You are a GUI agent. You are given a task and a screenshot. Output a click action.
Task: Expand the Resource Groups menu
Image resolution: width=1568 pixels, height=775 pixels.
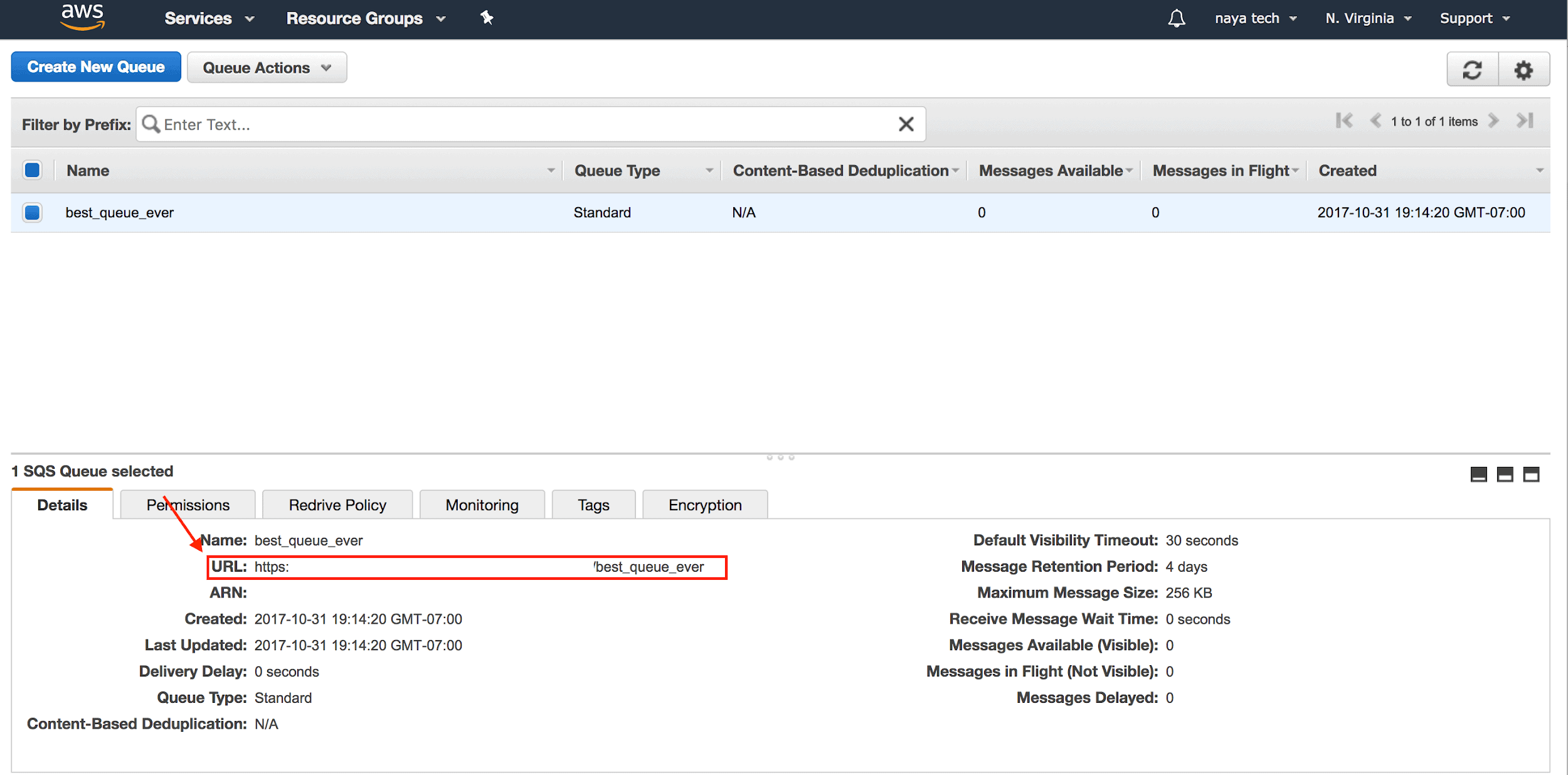pos(366,18)
